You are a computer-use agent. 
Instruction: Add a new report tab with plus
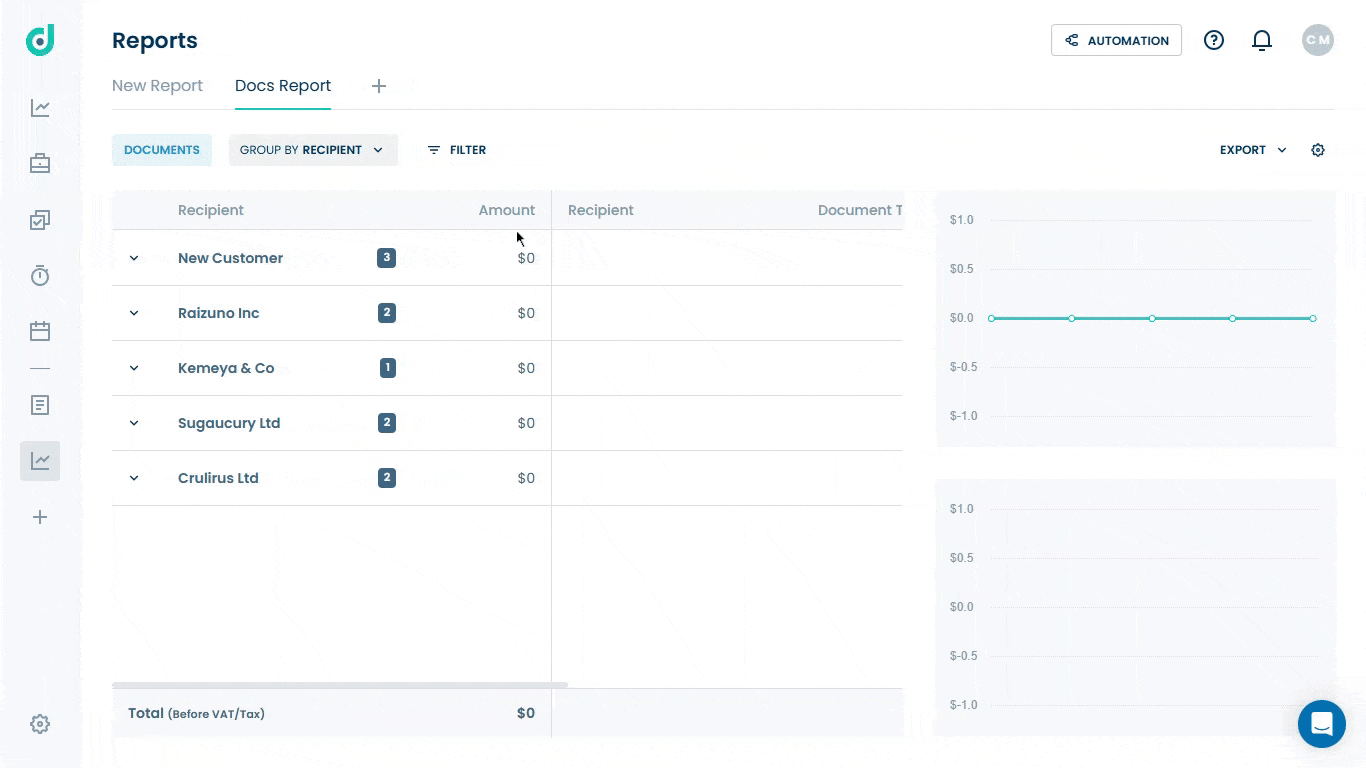tap(379, 86)
